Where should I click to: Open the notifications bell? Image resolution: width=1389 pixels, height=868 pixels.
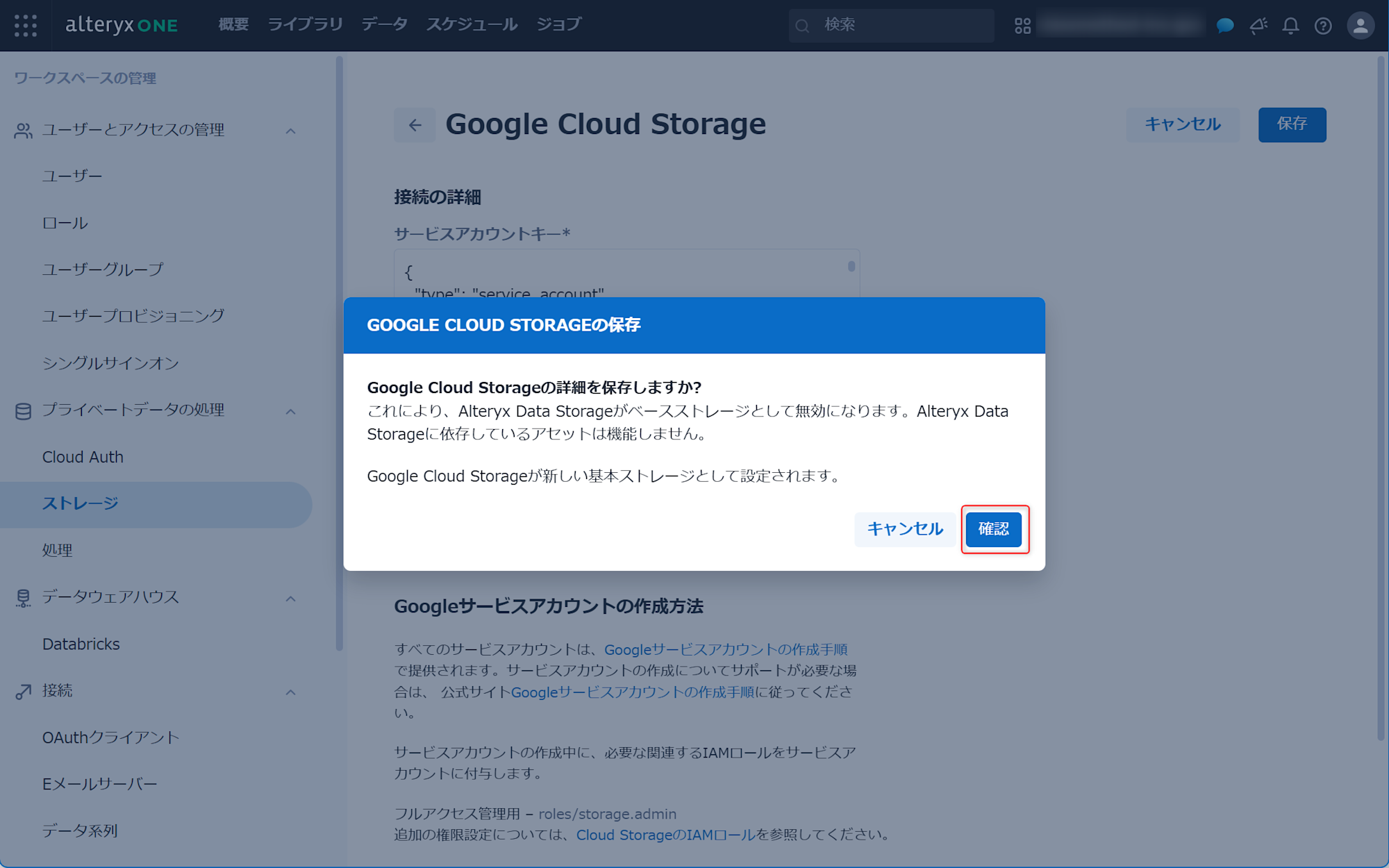point(1290,26)
